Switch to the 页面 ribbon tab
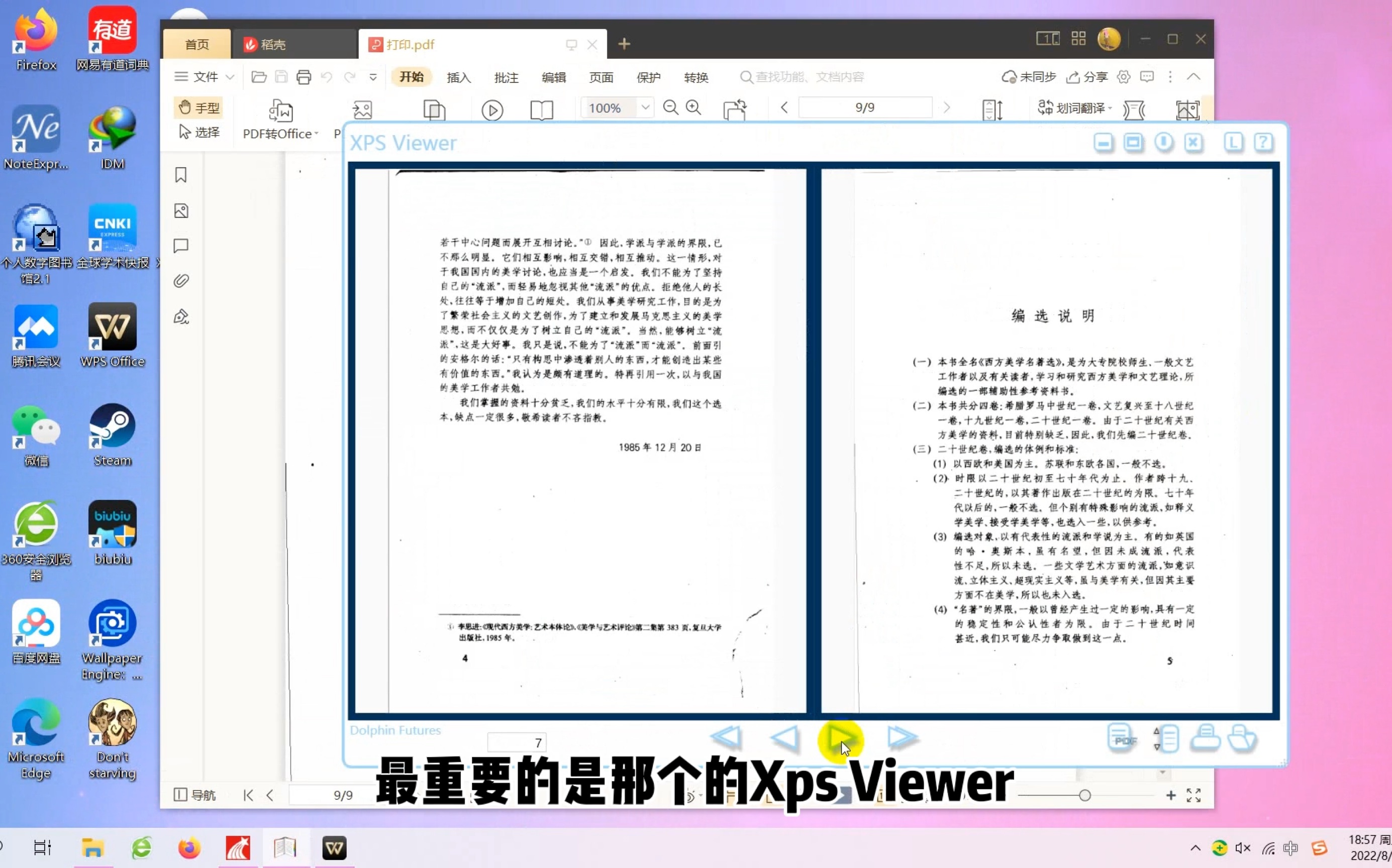Screen dimensions: 1392x868 [x=601, y=77]
